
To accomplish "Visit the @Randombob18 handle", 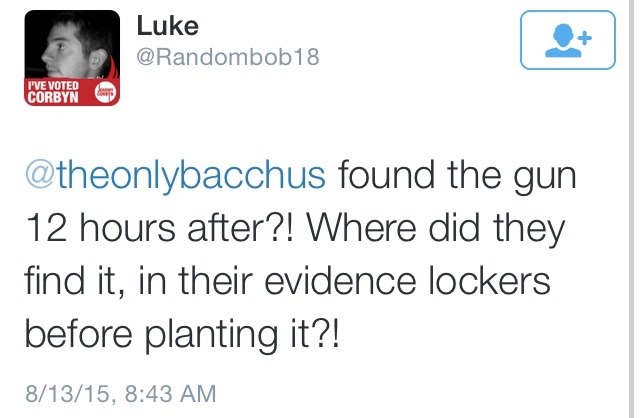I will pos(227,57).
